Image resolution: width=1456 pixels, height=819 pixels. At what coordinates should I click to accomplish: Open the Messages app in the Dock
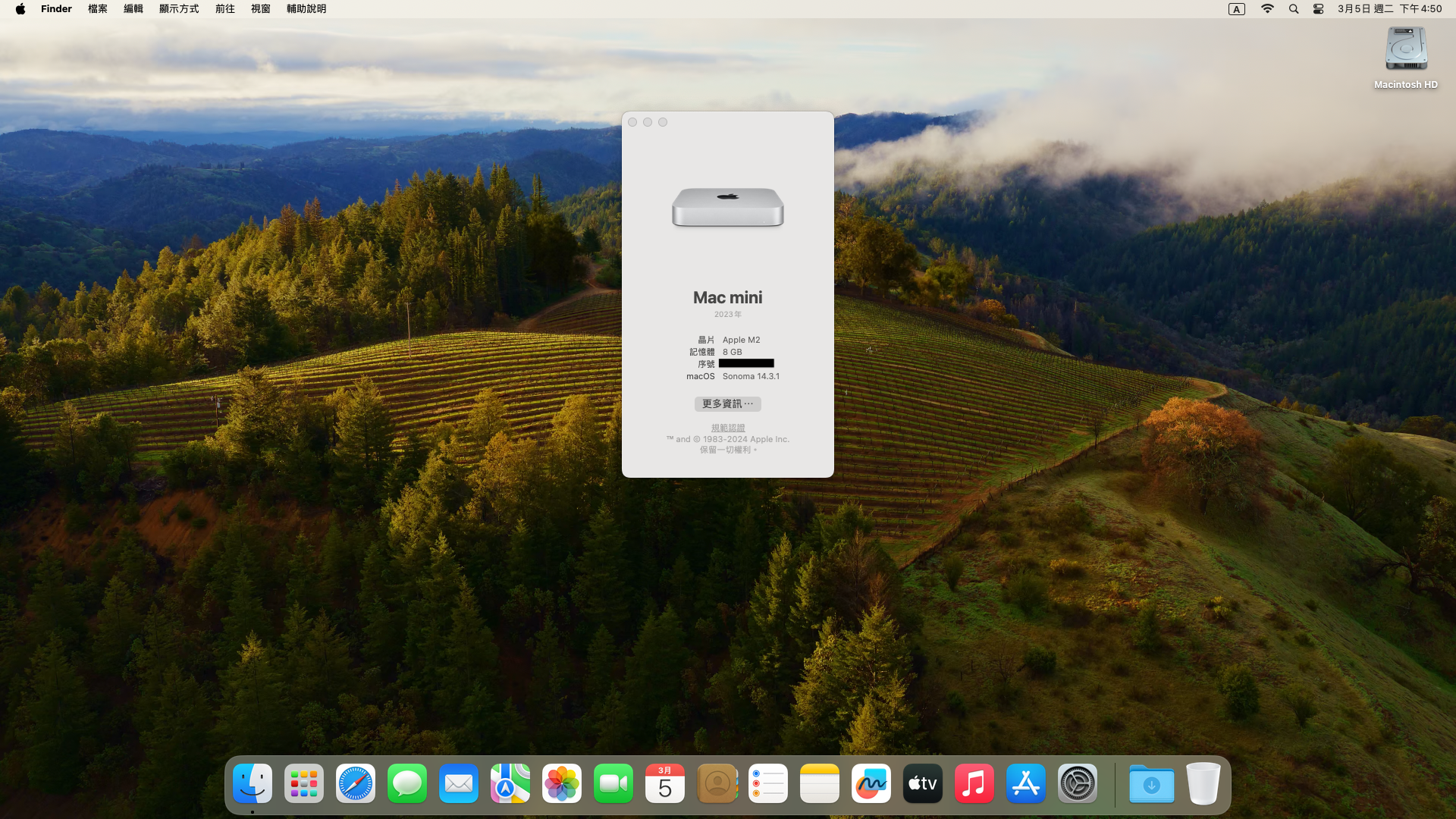407,783
